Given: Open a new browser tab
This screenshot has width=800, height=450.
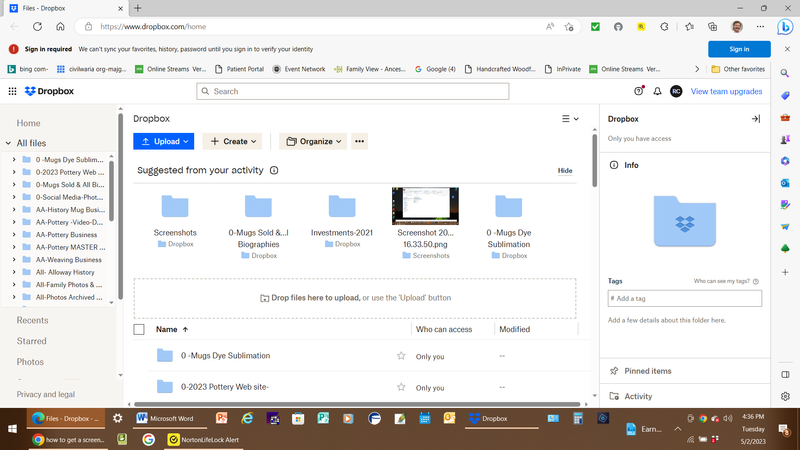Looking at the screenshot, I should [x=138, y=8].
